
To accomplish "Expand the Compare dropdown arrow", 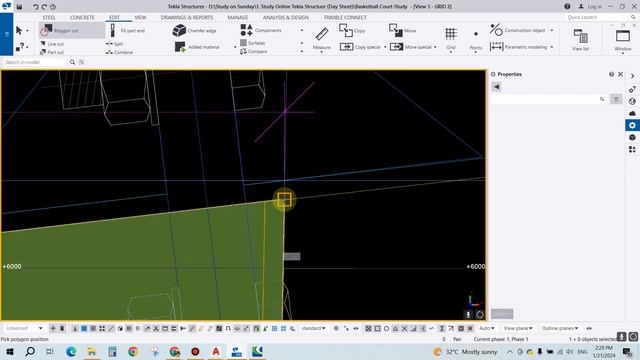I will tap(302, 51).
